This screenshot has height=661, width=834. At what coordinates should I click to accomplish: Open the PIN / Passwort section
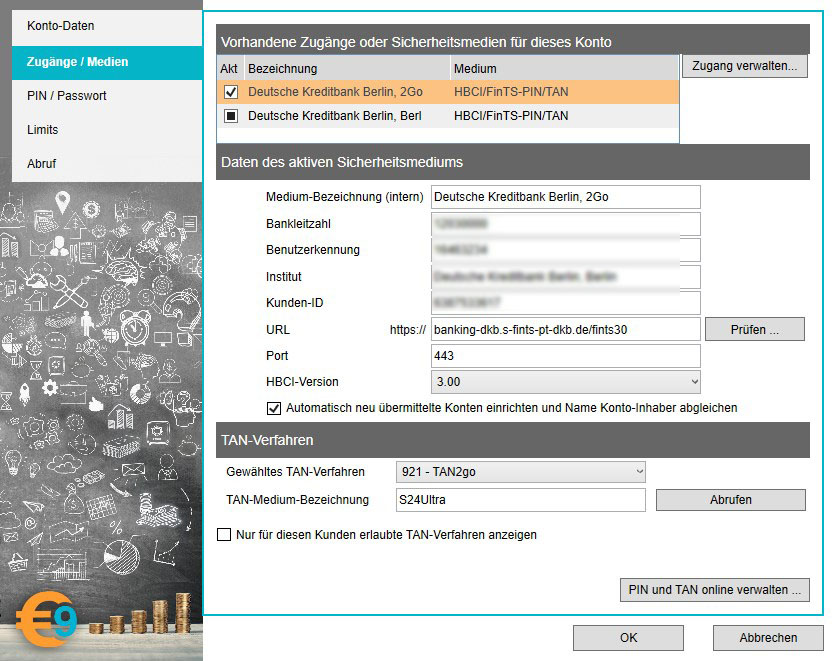(x=67, y=96)
